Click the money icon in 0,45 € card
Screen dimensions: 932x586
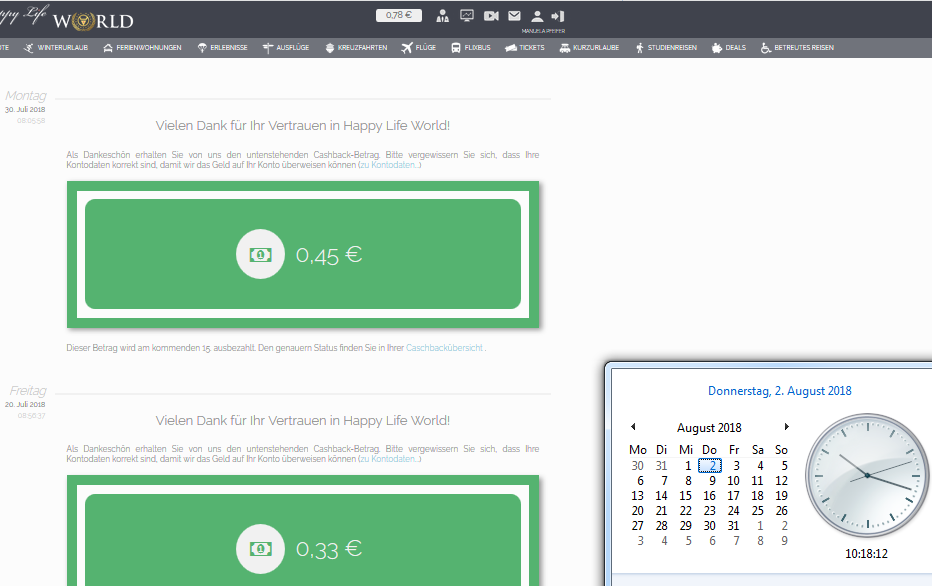[260, 255]
